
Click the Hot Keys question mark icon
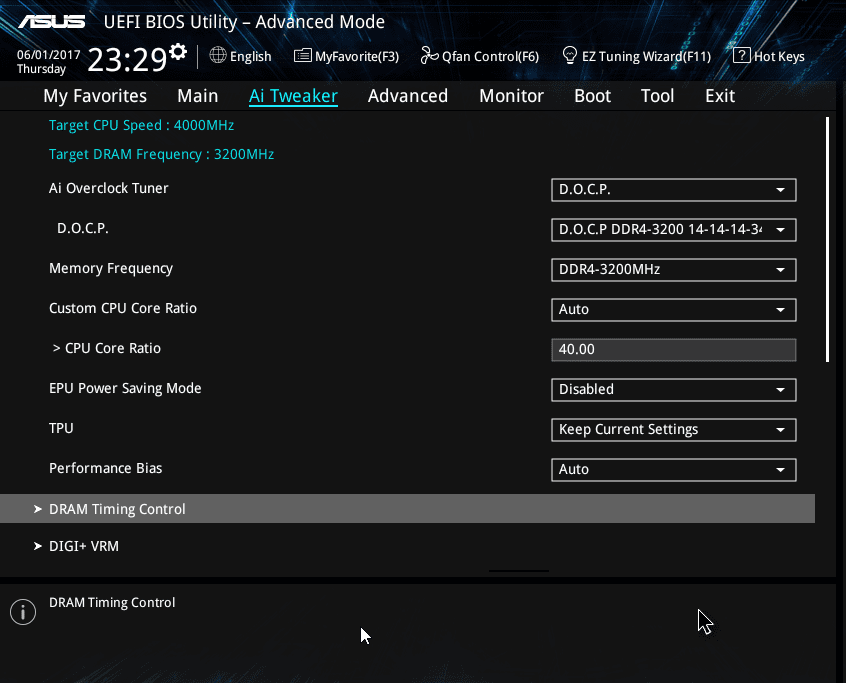click(741, 55)
